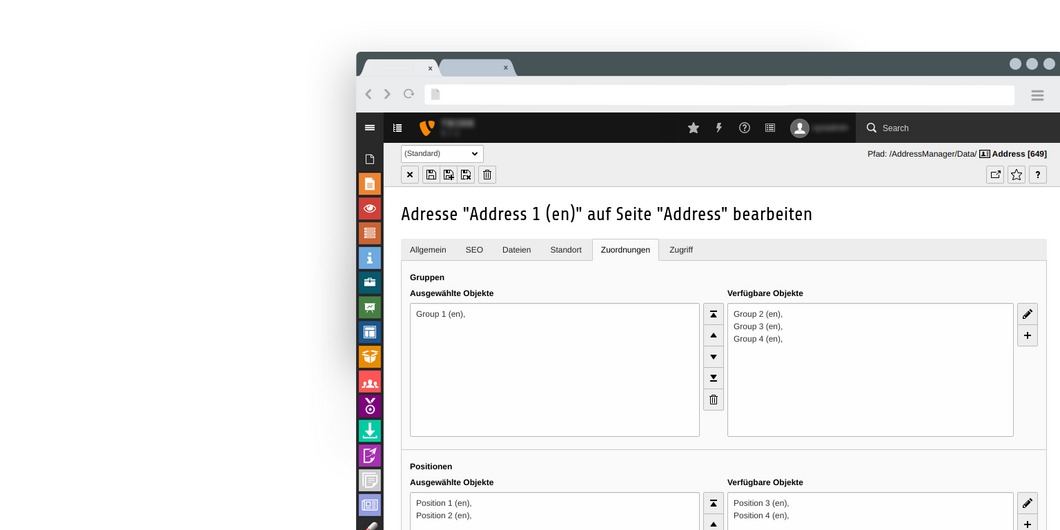
Task: Open record in new window icon
Action: point(995,174)
